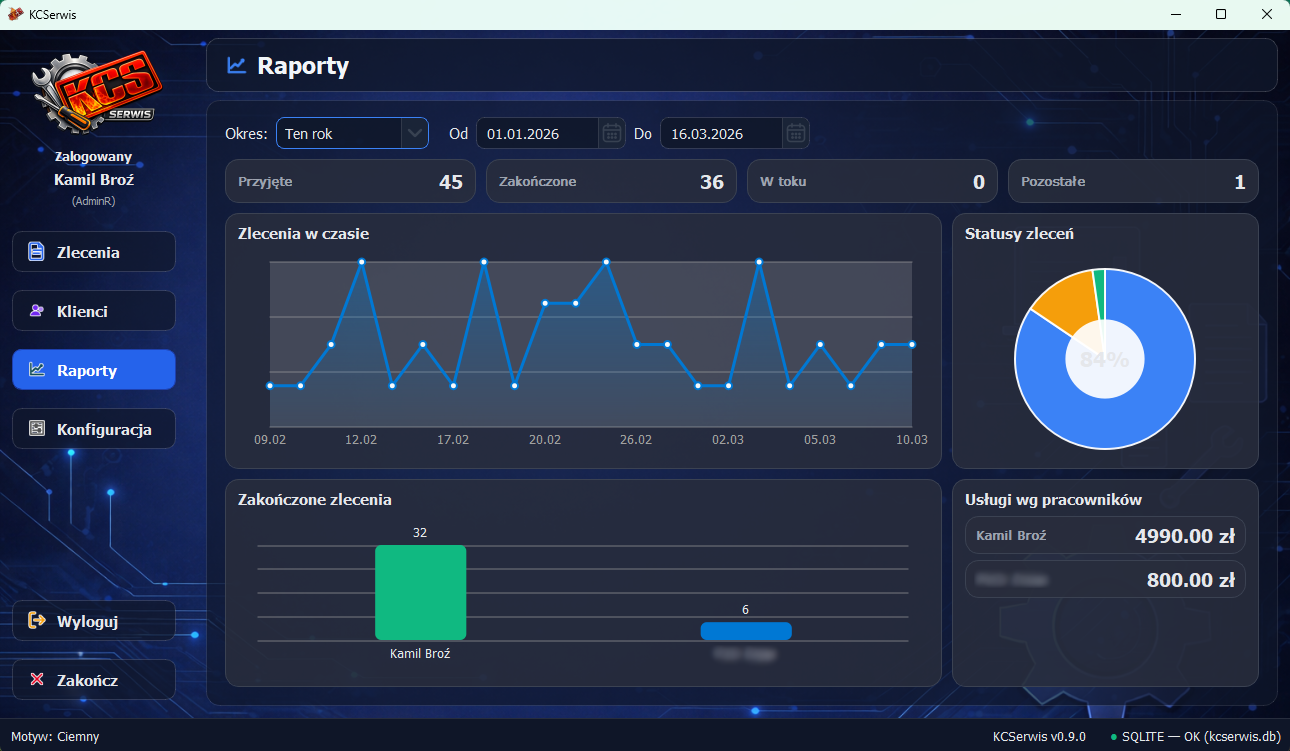The height and width of the screenshot is (751, 1290).
Task: Click the Do date field 16.03.2026
Action: click(720, 133)
